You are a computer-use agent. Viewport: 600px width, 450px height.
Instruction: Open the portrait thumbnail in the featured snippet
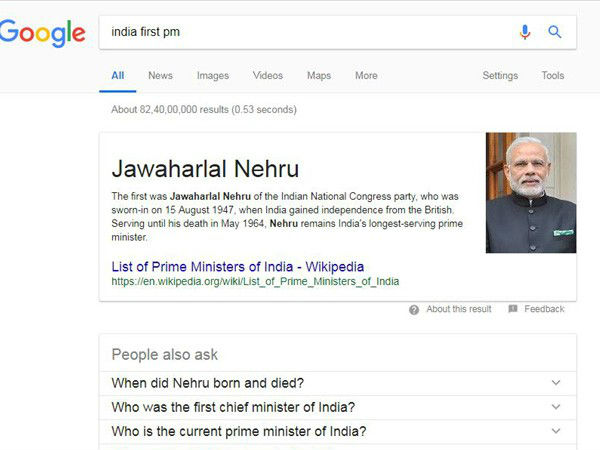pos(531,192)
